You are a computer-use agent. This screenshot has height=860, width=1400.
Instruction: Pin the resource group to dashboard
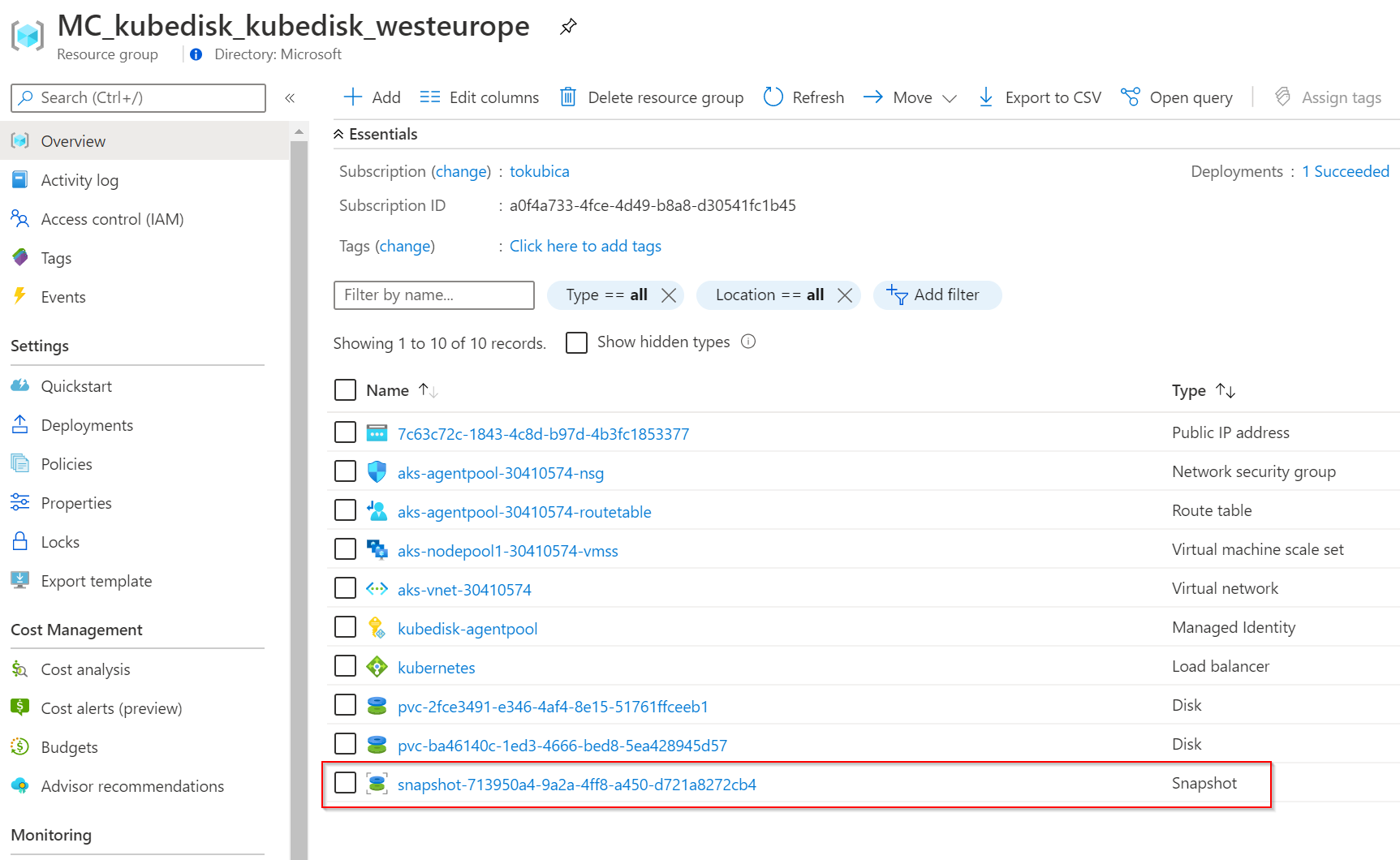(x=568, y=27)
